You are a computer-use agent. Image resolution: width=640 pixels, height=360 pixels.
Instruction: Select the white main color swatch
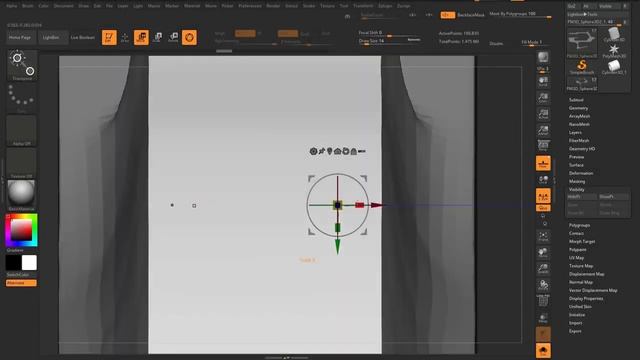tap(29, 262)
